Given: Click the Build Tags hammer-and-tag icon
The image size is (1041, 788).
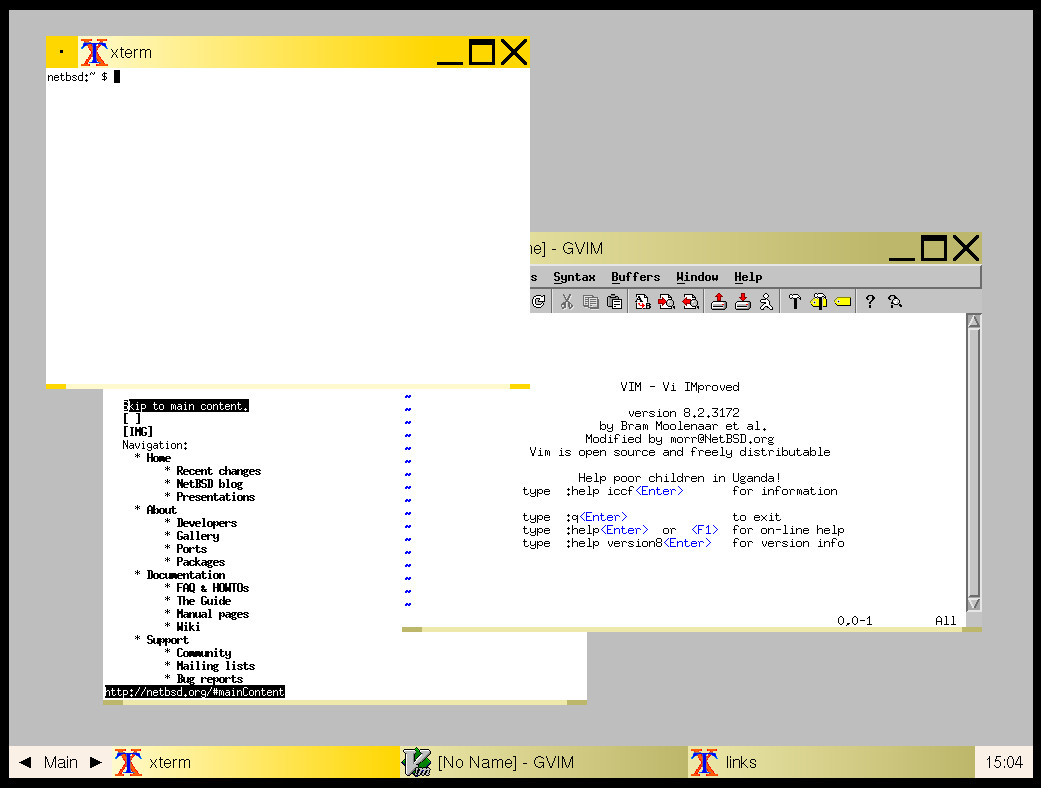Looking at the screenshot, I should pyautogui.click(x=819, y=302).
